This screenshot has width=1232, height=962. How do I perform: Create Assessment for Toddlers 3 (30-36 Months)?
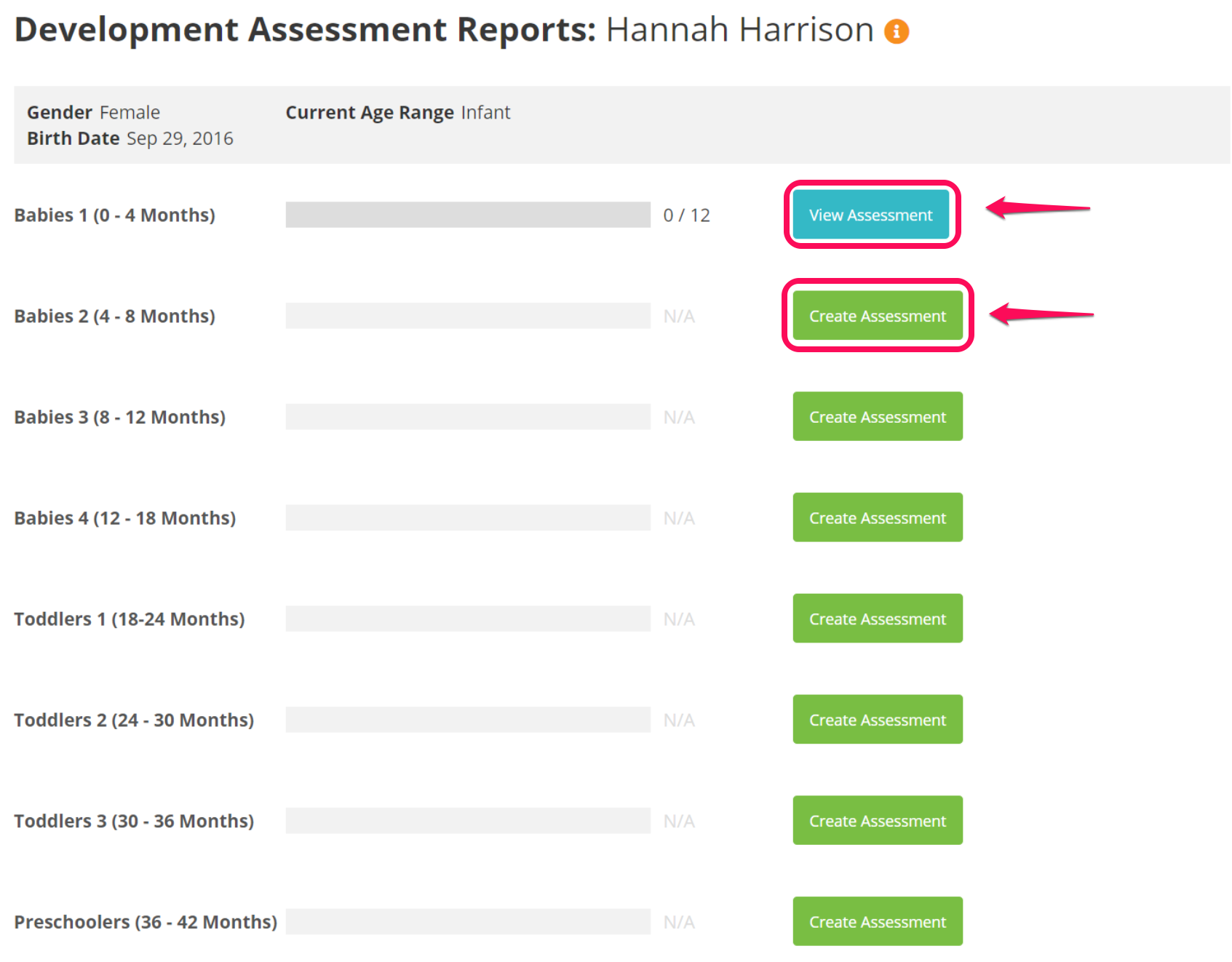(x=877, y=820)
